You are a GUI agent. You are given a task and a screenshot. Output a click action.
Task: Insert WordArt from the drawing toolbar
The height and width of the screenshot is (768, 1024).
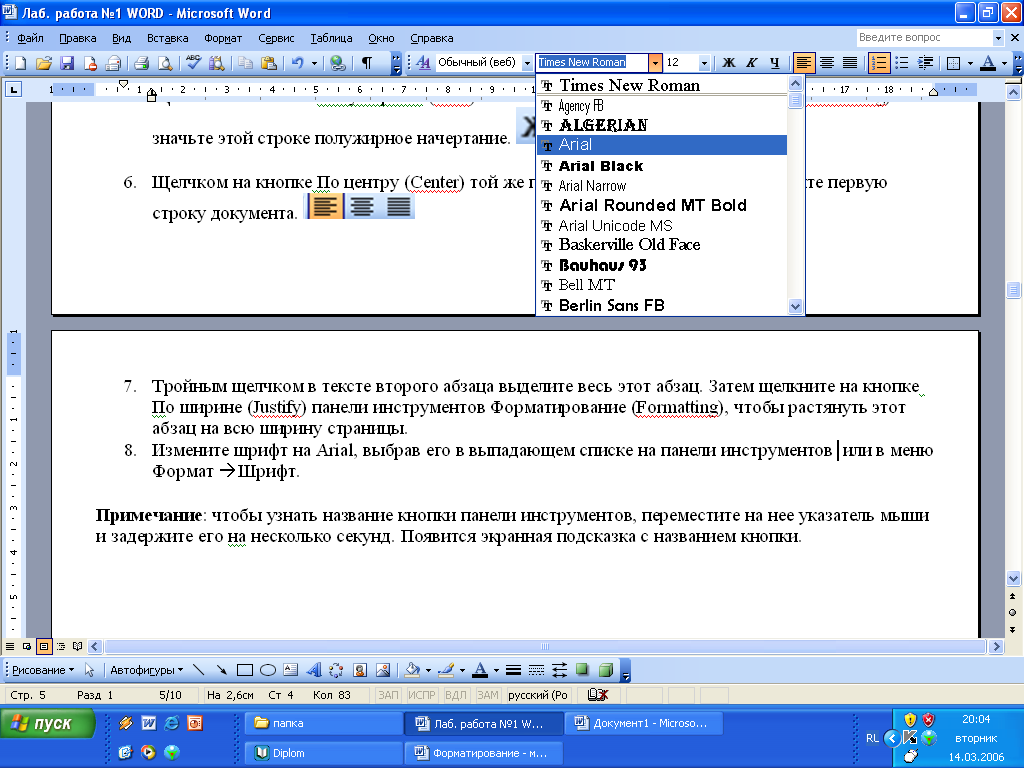(314, 670)
